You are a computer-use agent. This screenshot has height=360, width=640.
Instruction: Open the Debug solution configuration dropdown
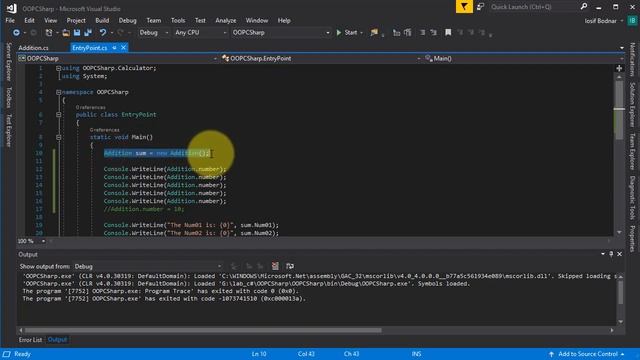(153, 32)
